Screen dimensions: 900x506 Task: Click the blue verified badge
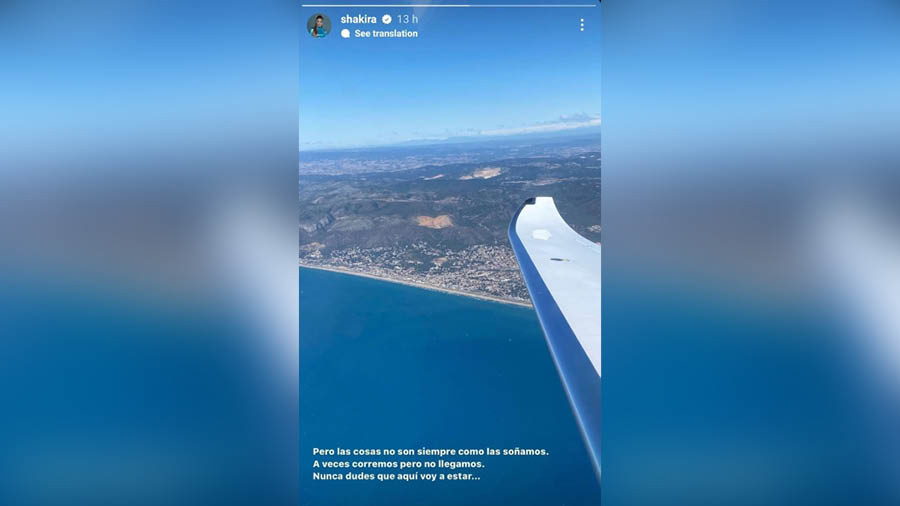pyautogui.click(x=387, y=20)
